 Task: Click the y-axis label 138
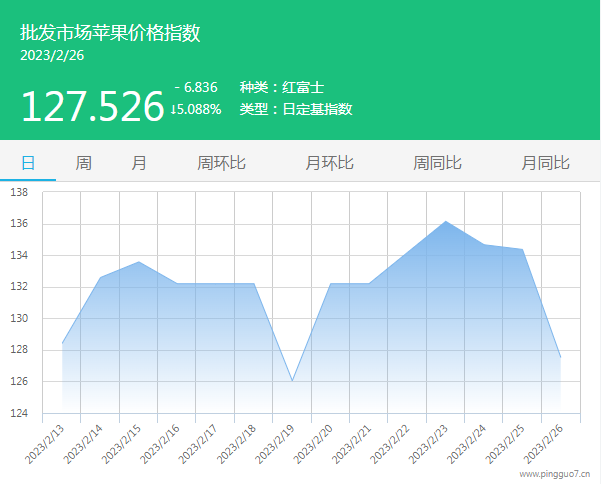pos(19,192)
